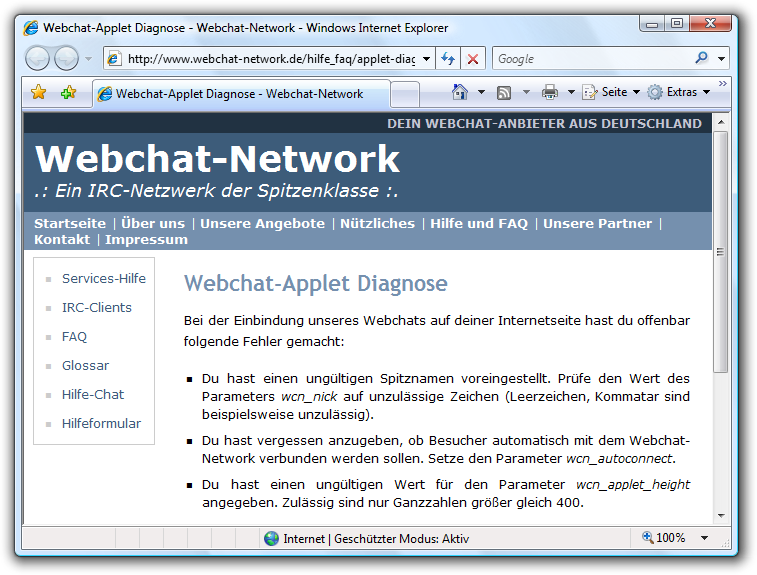Click the Google search box
The height and width of the screenshot is (575, 757).
(593, 59)
